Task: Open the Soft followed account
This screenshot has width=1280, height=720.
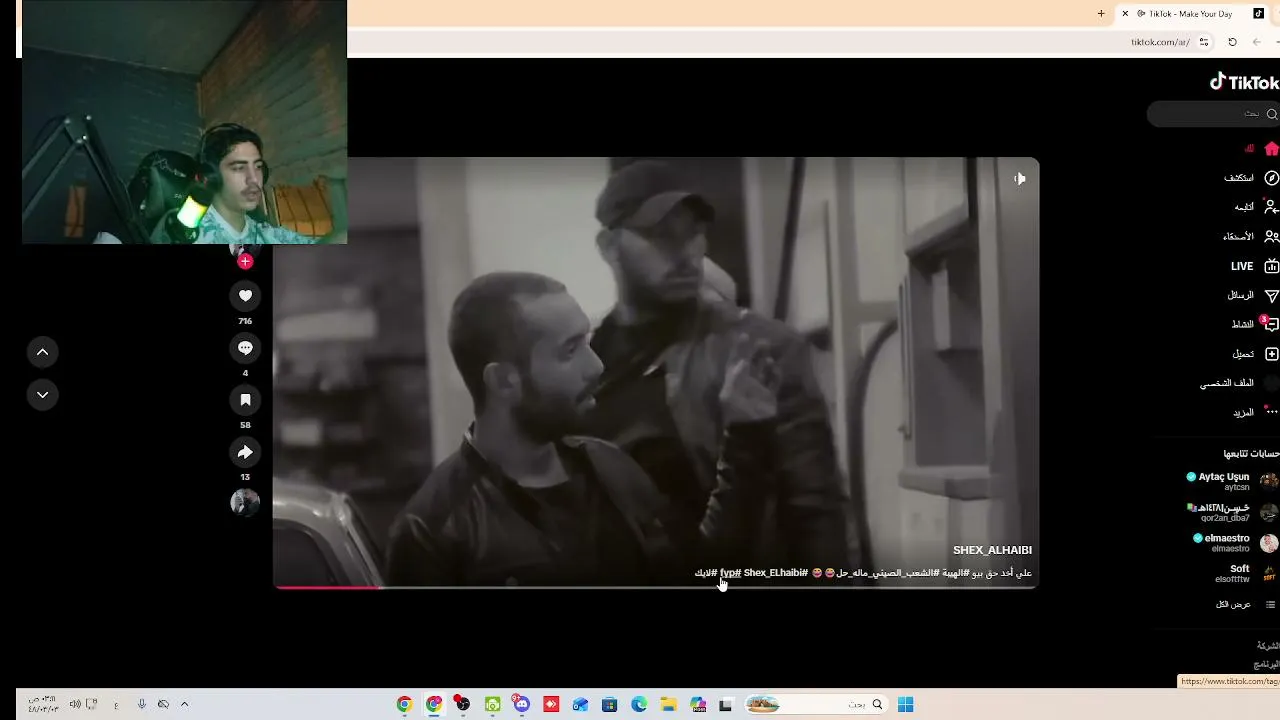Action: (1246, 573)
